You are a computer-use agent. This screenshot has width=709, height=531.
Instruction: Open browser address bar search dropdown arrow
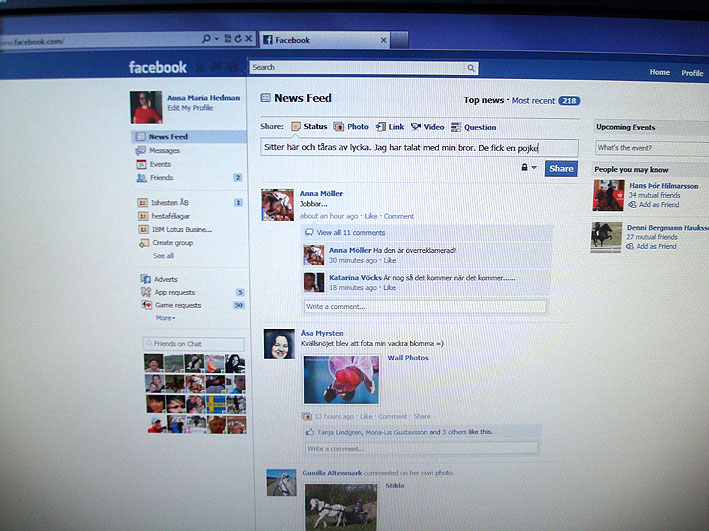217,38
